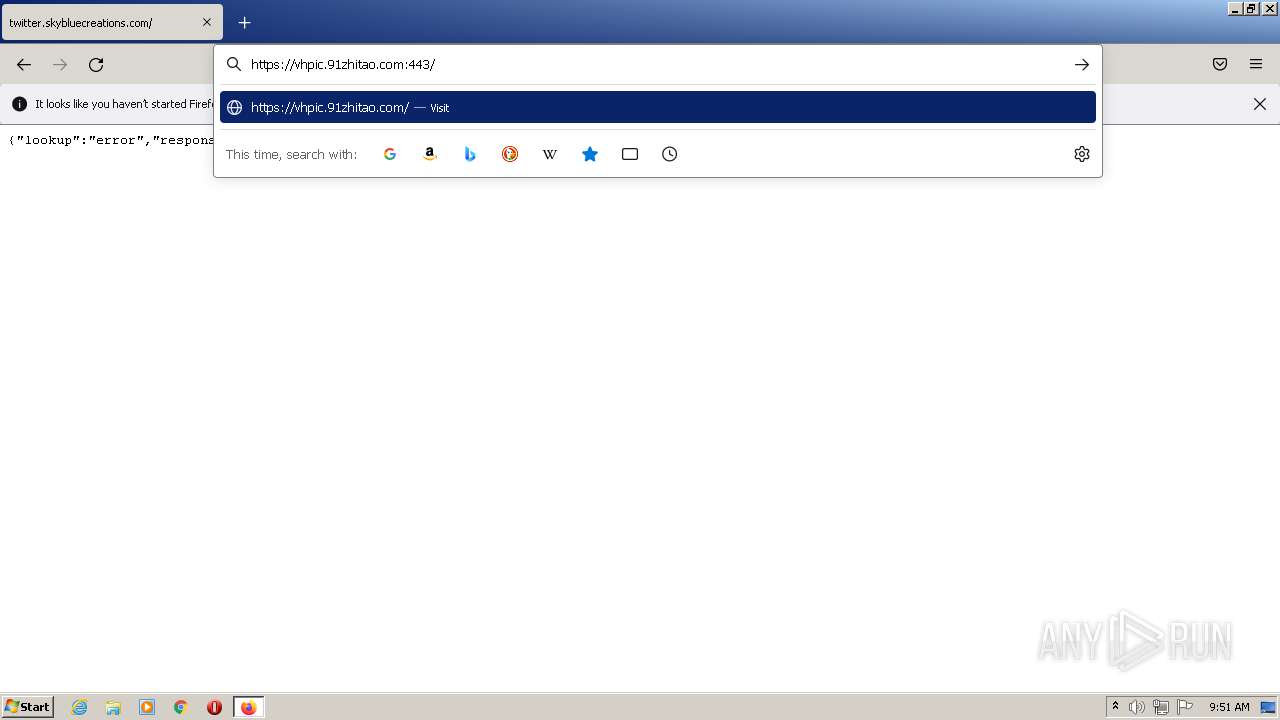Open Windows Explorer folder from taskbar
The width and height of the screenshot is (1280, 720).
113,707
